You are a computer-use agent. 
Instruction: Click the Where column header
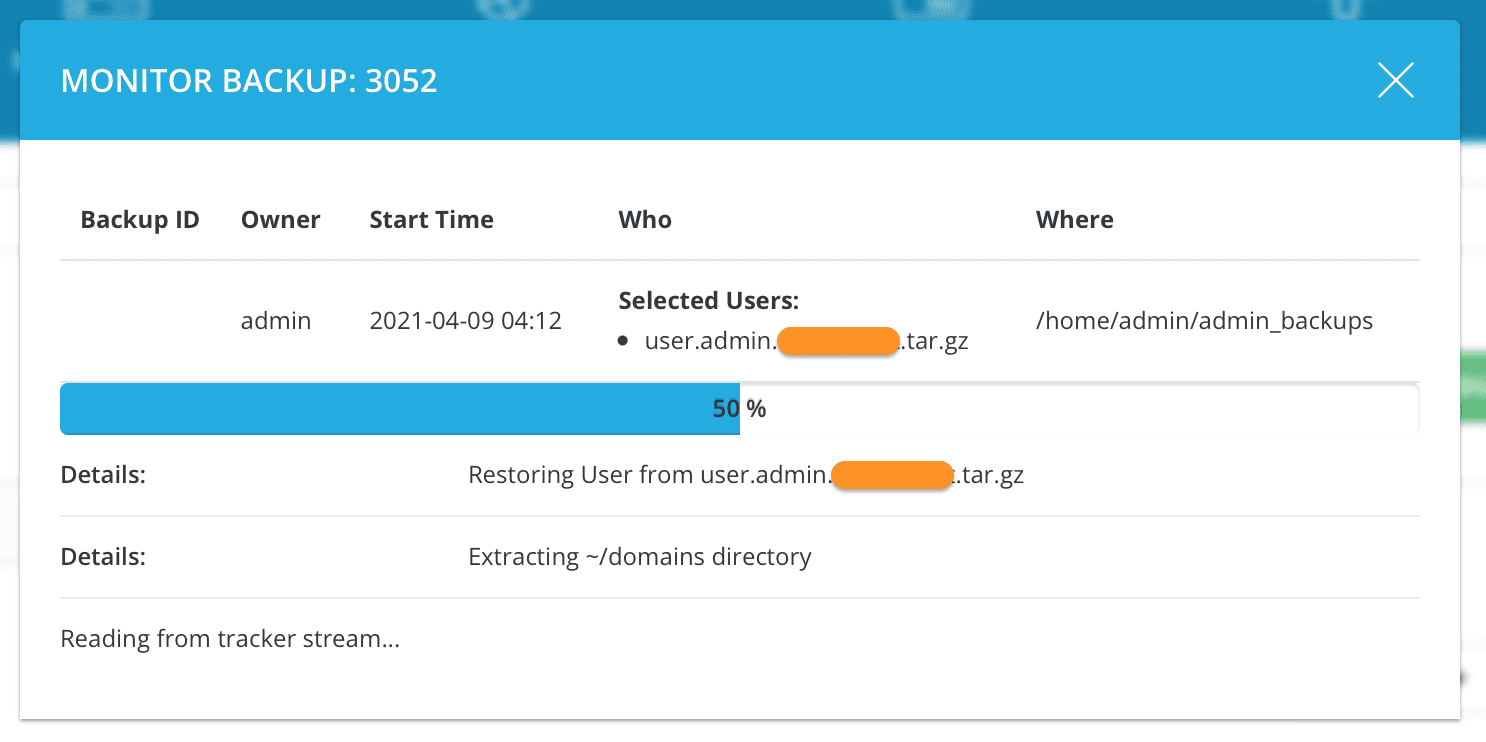tap(1074, 219)
